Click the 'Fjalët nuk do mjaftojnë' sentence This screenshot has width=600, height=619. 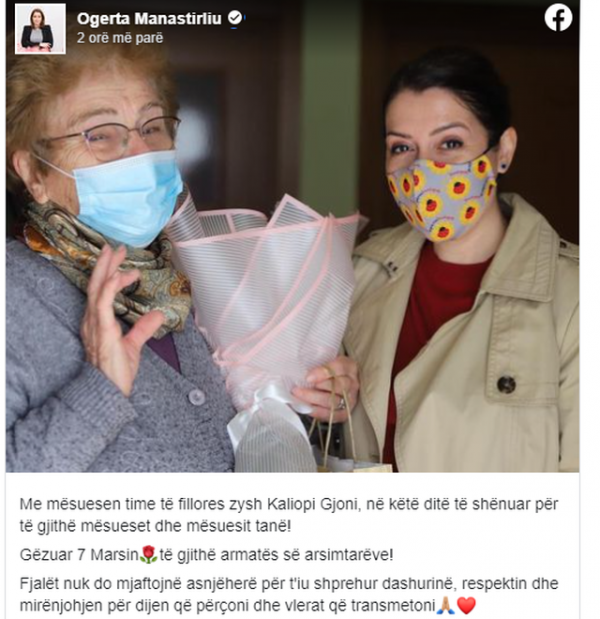tap(289, 594)
